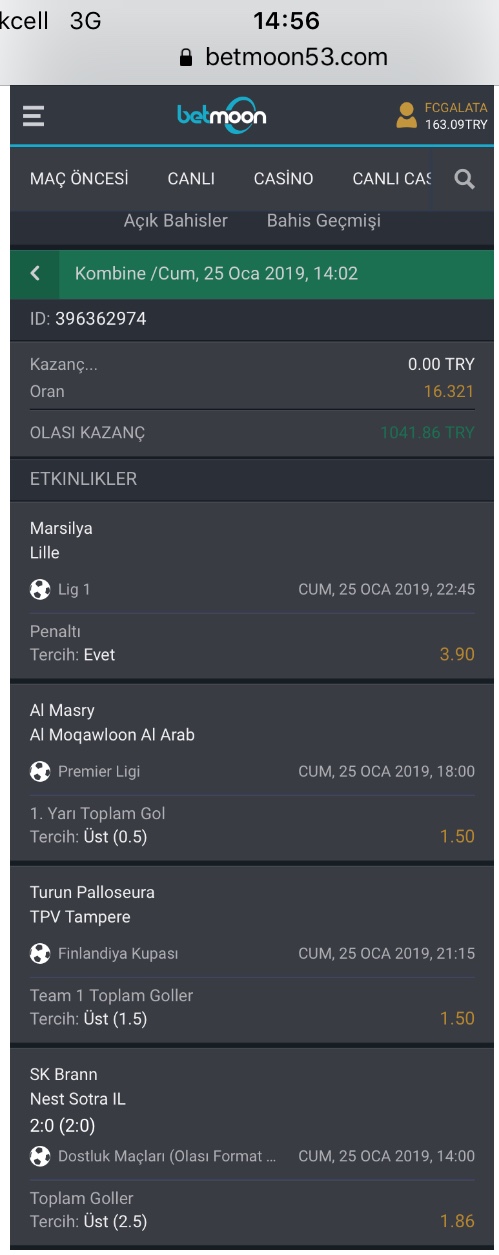
Task: Tap the padlock icon next to betmoon53.com
Action: click(185, 58)
